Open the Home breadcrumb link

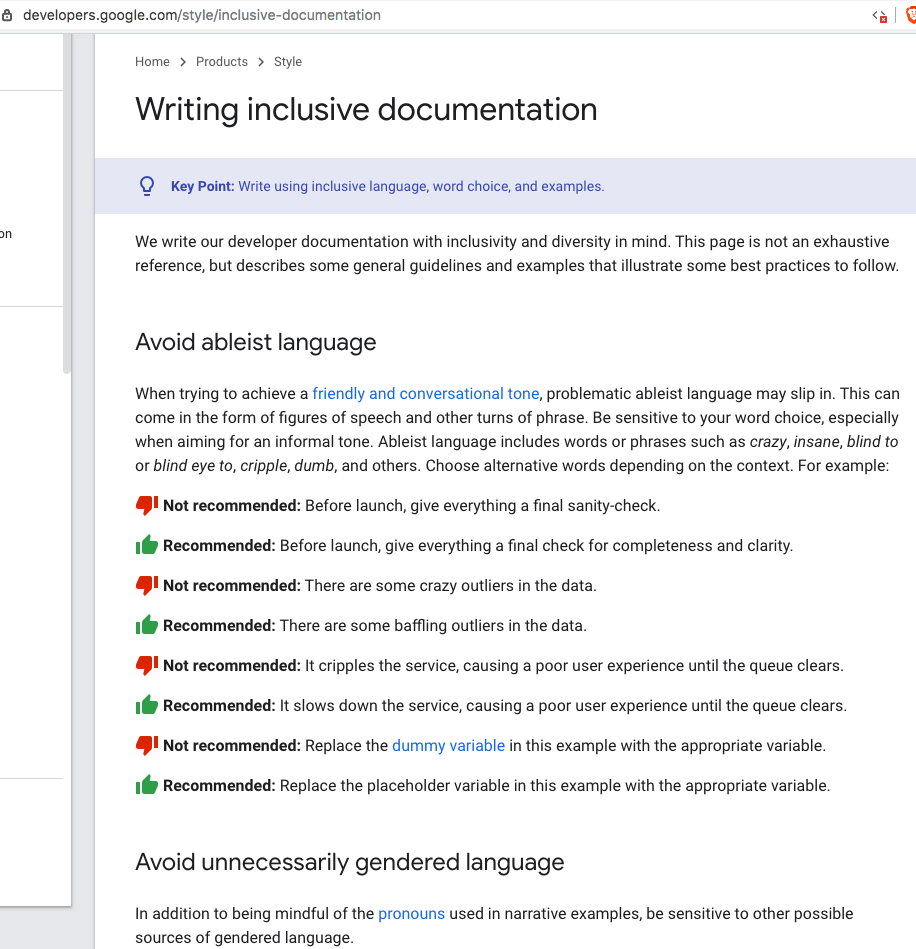(152, 61)
